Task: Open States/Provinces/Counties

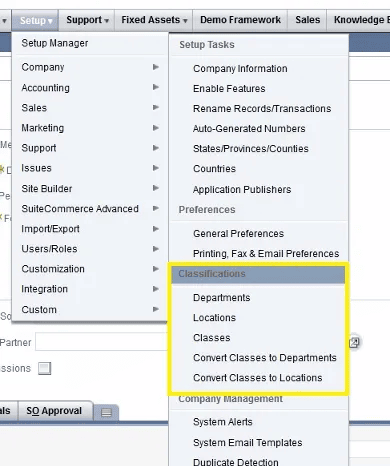Action: (x=251, y=149)
